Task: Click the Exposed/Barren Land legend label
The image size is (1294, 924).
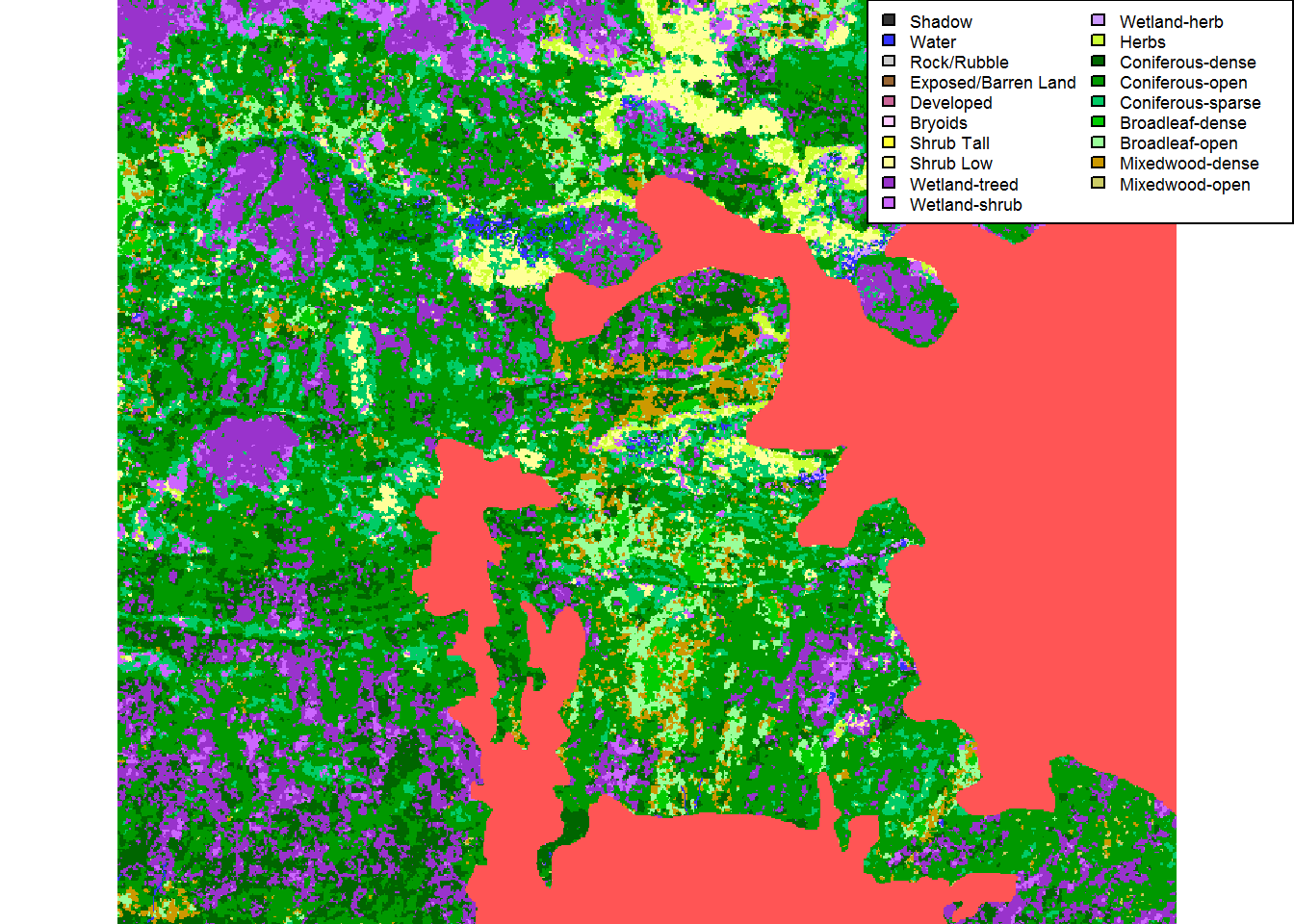Action: tap(992, 83)
